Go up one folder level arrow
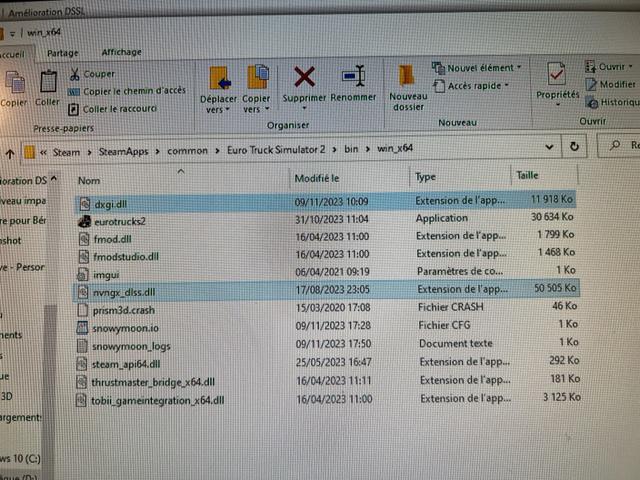640x480 pixels. 10,154
